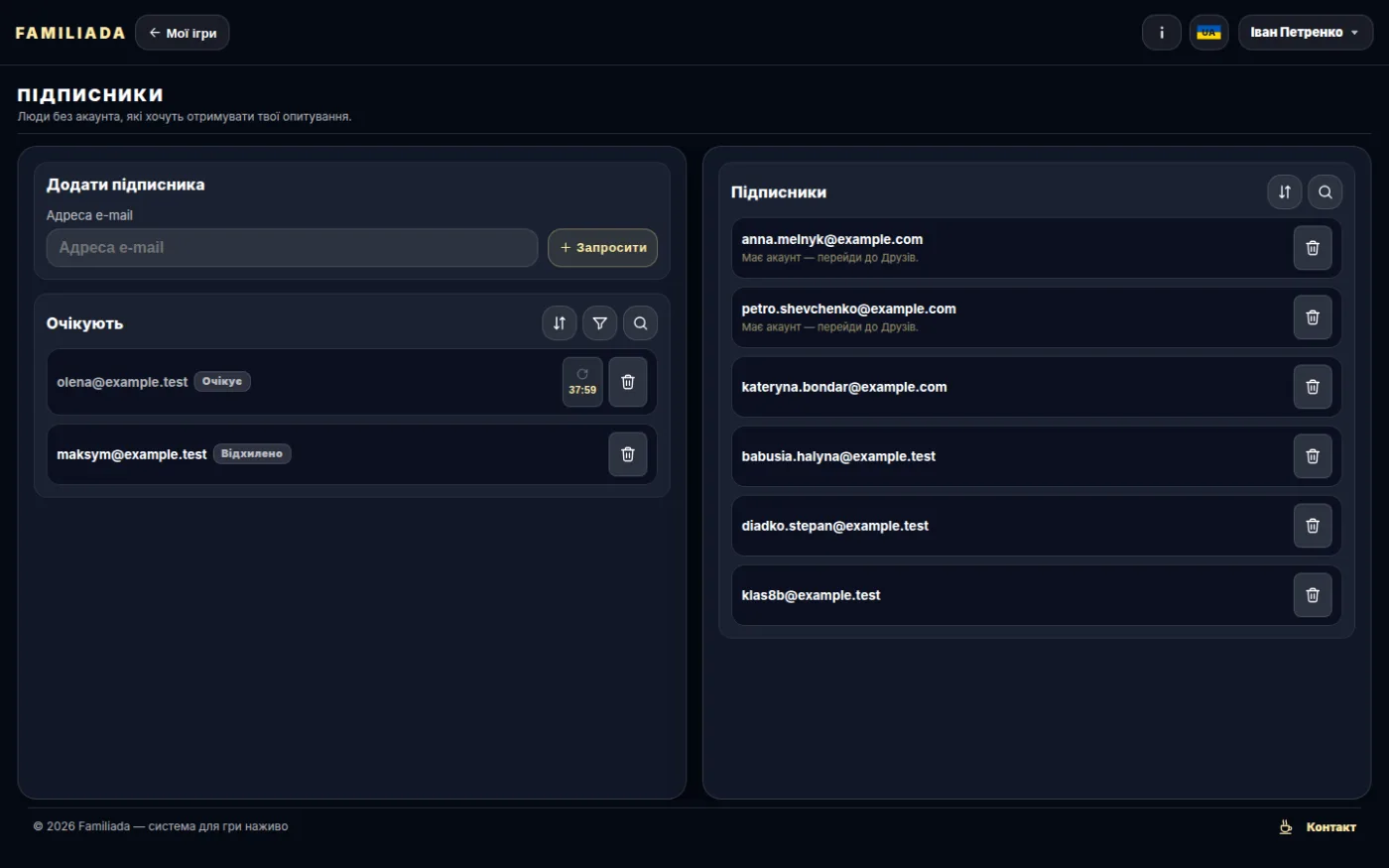
Task: Click the babusia.halyna@example.test address
Action: coord(838,456)
